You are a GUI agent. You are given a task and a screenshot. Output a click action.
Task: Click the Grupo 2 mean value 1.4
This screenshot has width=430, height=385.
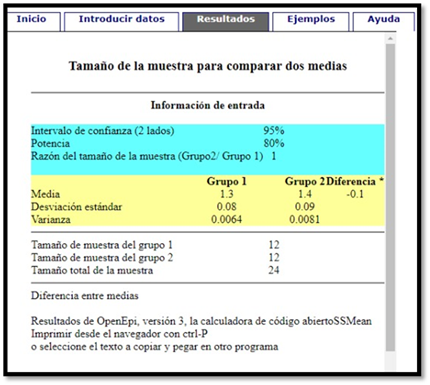click(x=305, y=194)
